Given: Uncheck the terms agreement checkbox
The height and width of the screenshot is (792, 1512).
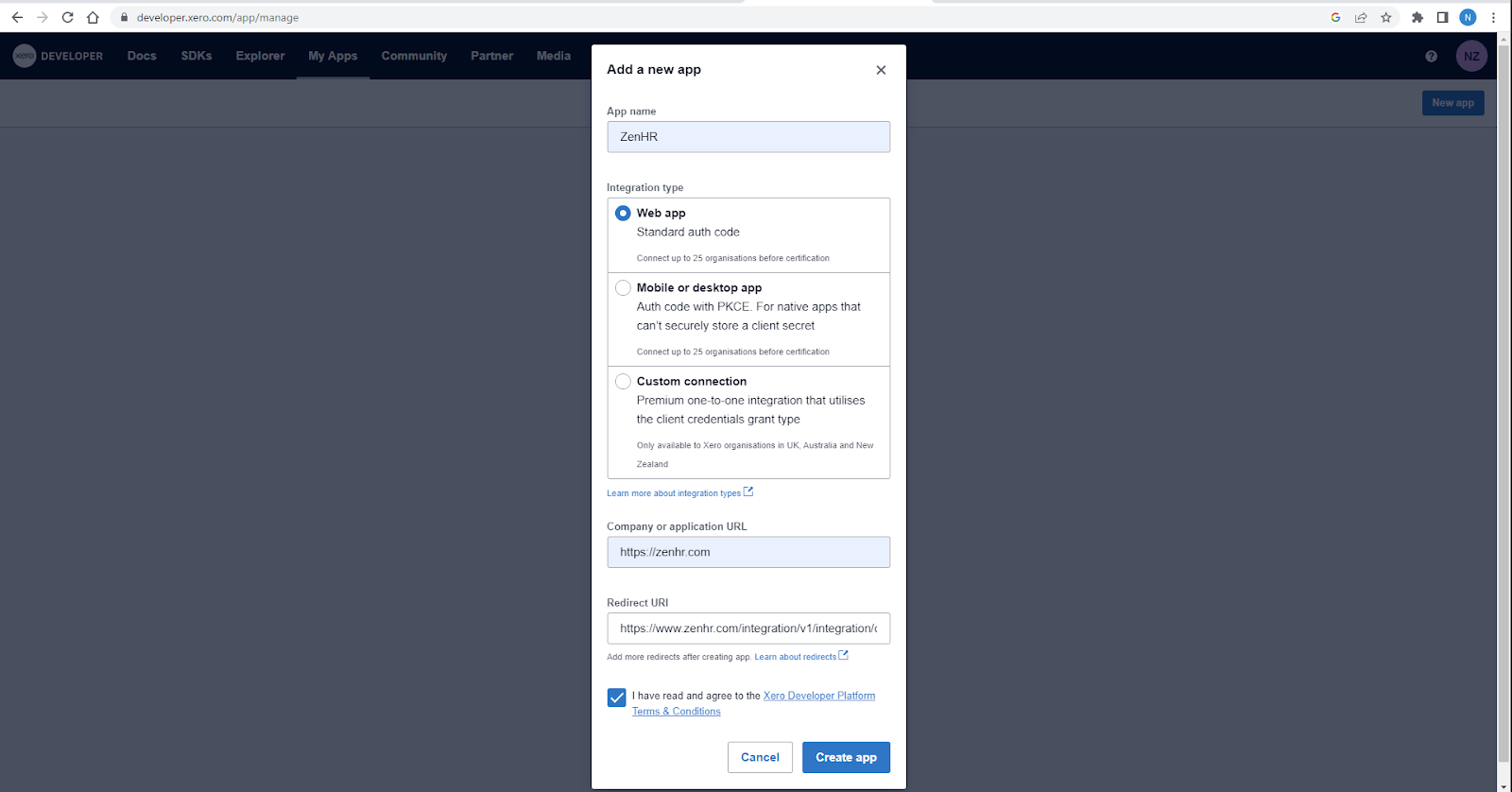Looking at the screenshot, I should pyautogui.click(x=616, y=697).
